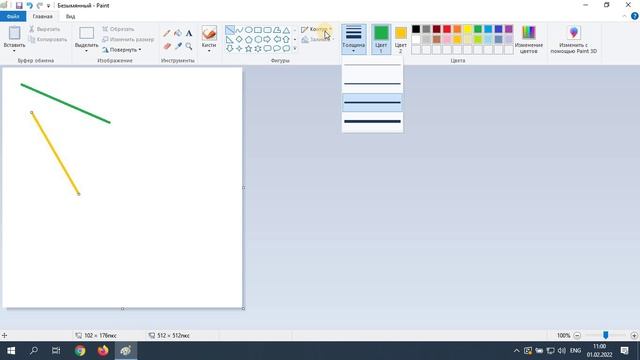Select the Up arrow shape

(x=286, y=40)
